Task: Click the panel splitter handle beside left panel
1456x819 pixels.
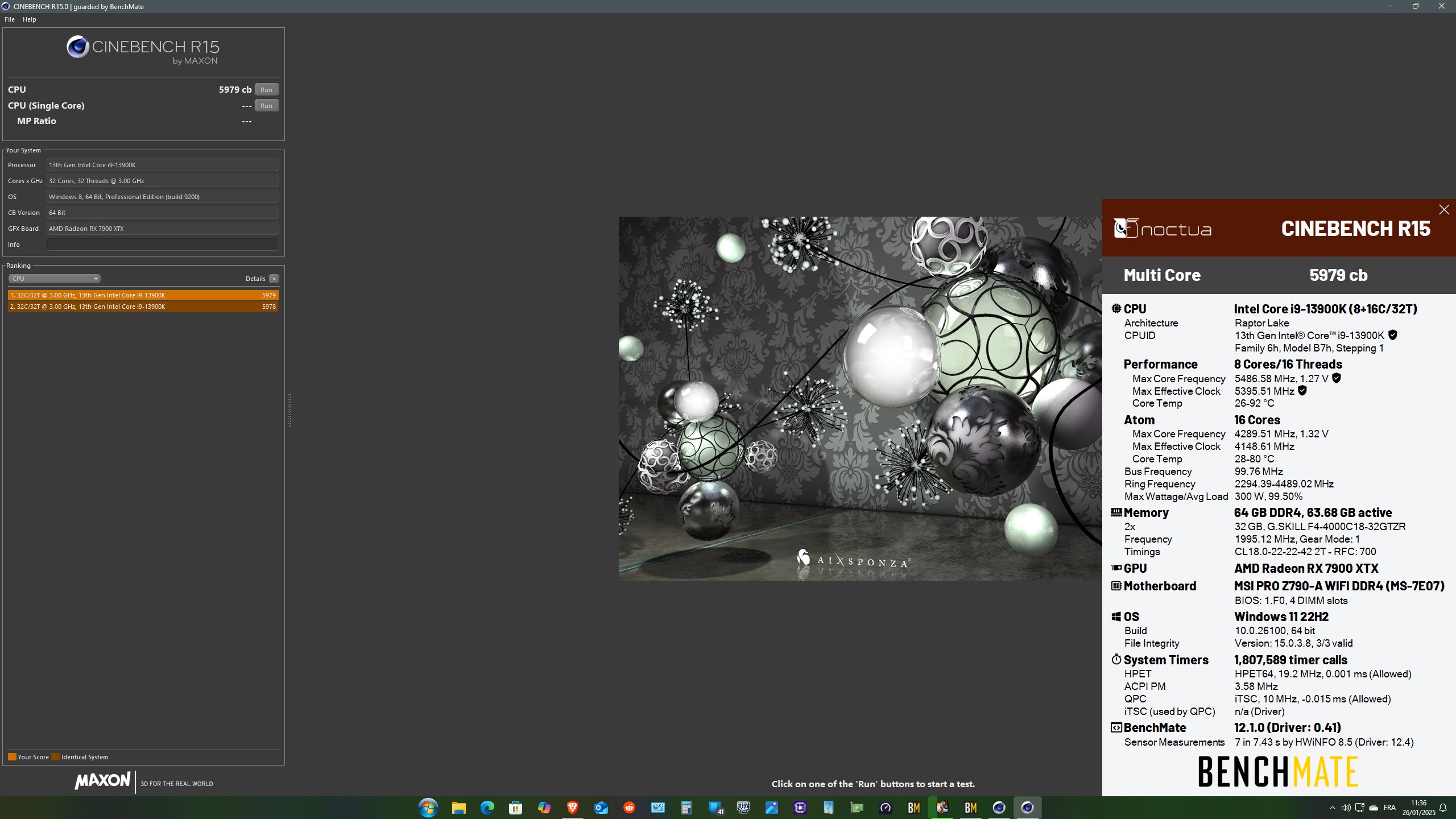Action: pyautogui.click(x=289, y=409)
